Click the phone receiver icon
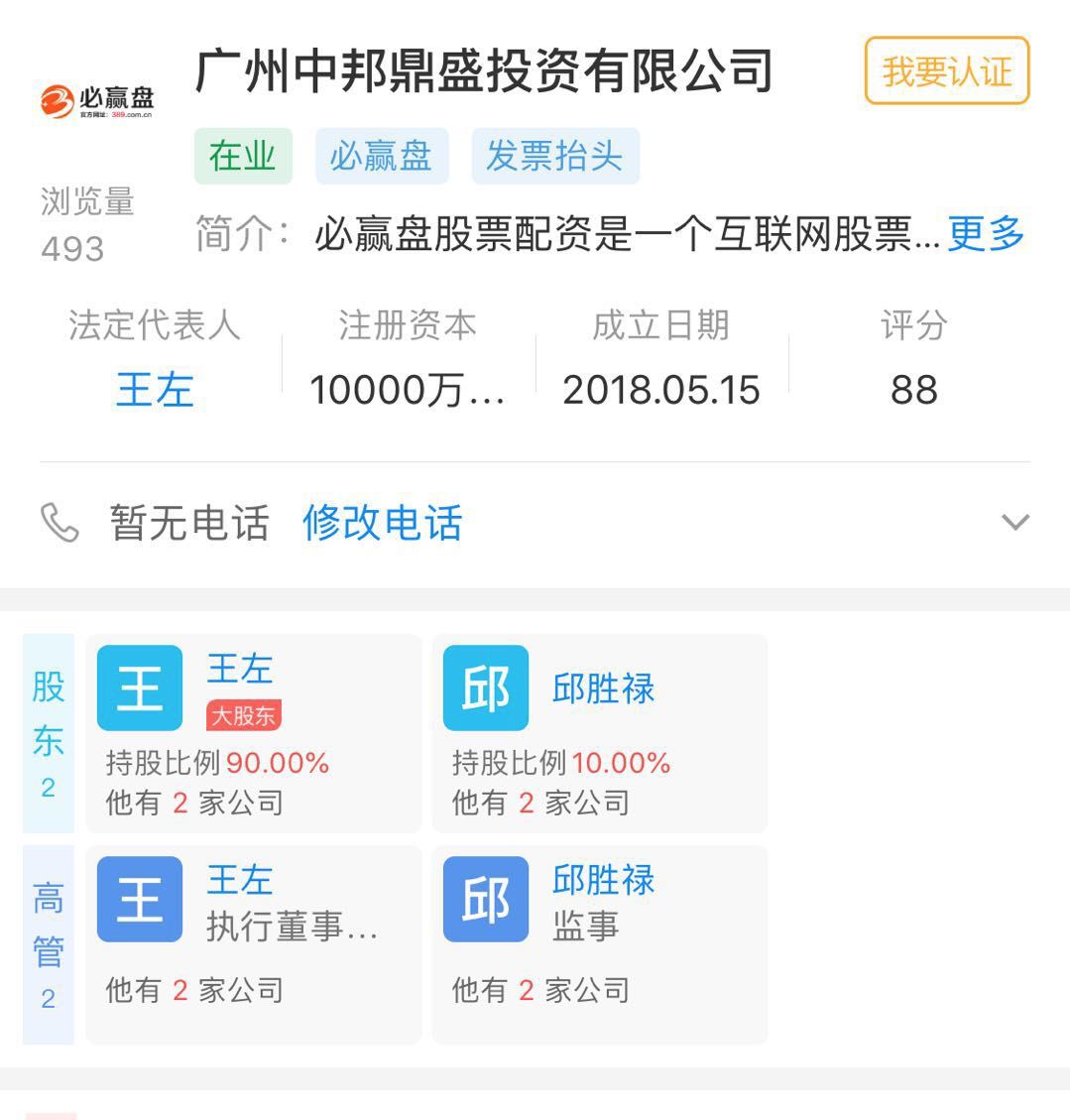1070x1120 pixels. point(61,523)
